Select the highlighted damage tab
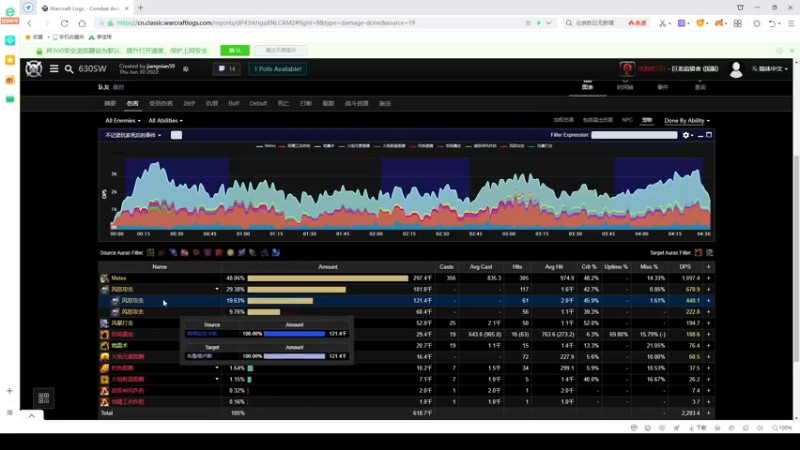The image size is (800, 450). (133, 104)
